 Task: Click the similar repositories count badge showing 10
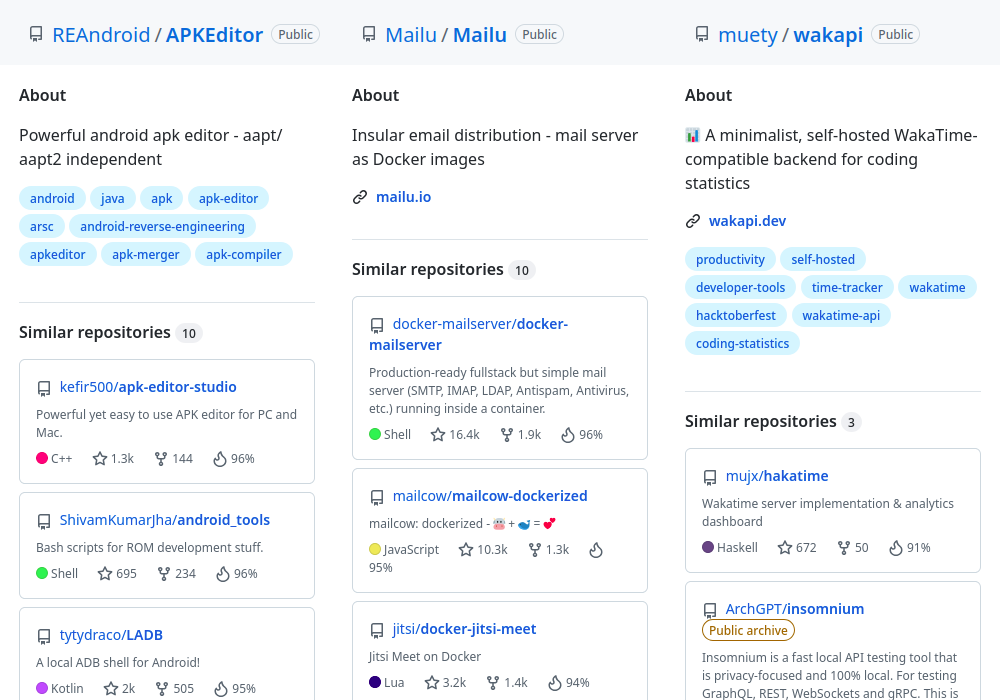pyautogui.click(x=189, y=332)
